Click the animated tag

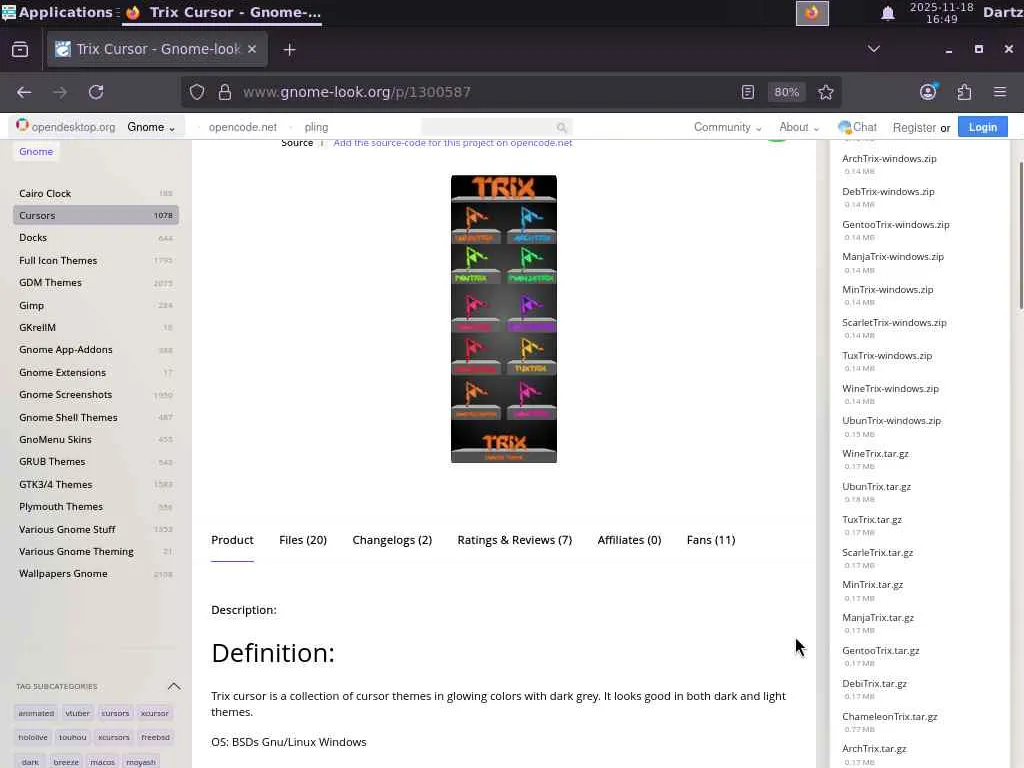click(x=36, y=713)
